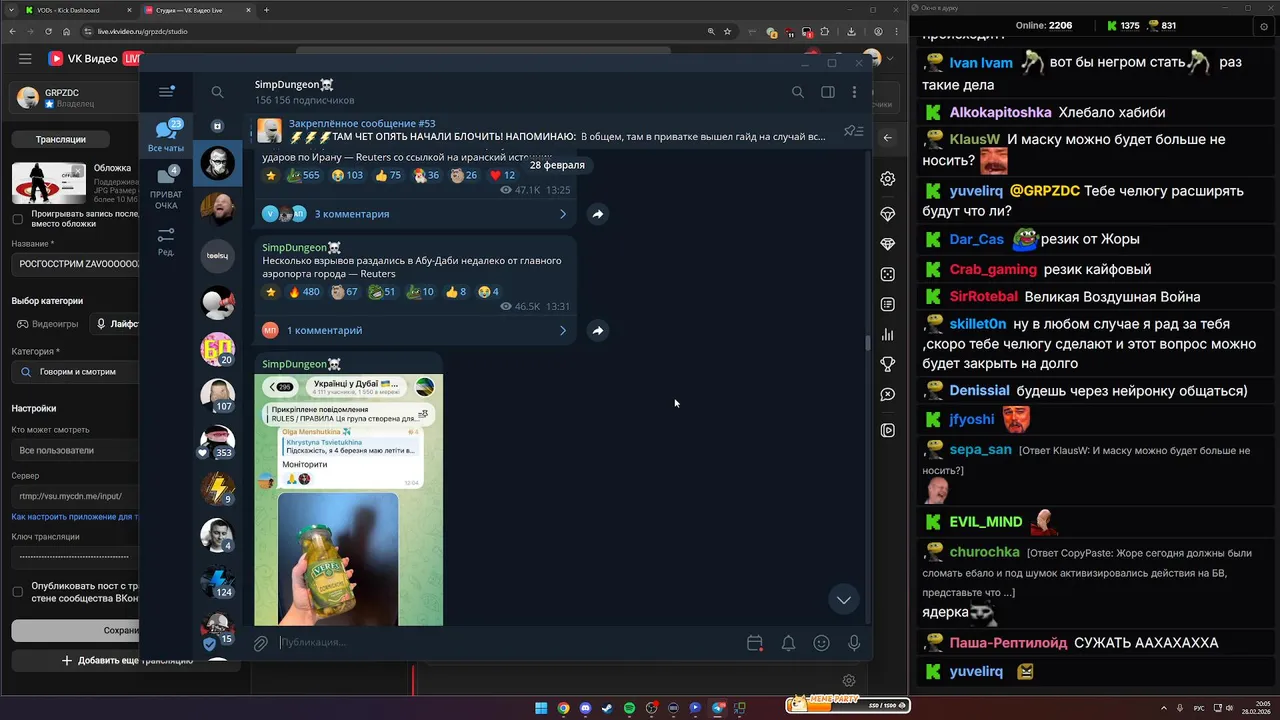Click back arrow in Kick sidebar
Screen dimensions: 1280x720
[888, 138]
